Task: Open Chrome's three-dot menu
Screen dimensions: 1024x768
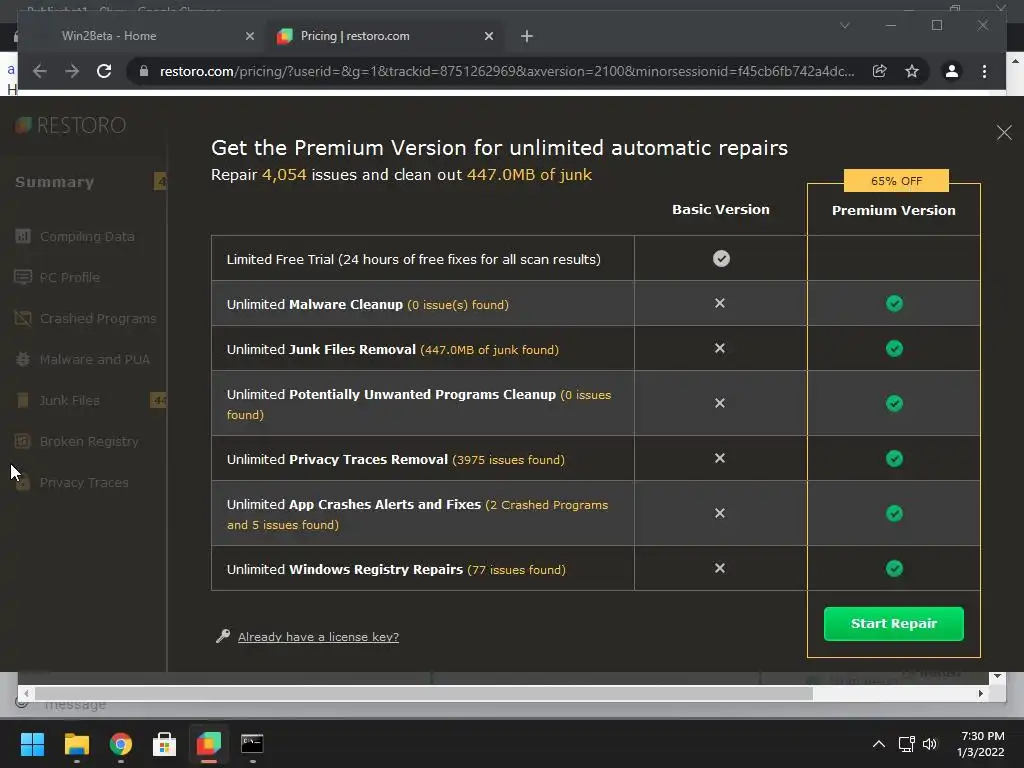Action: (984, 71)
